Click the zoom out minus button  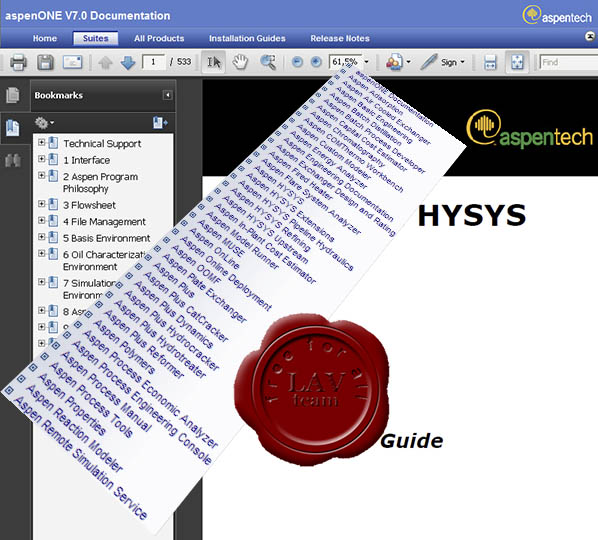[297, 62]
